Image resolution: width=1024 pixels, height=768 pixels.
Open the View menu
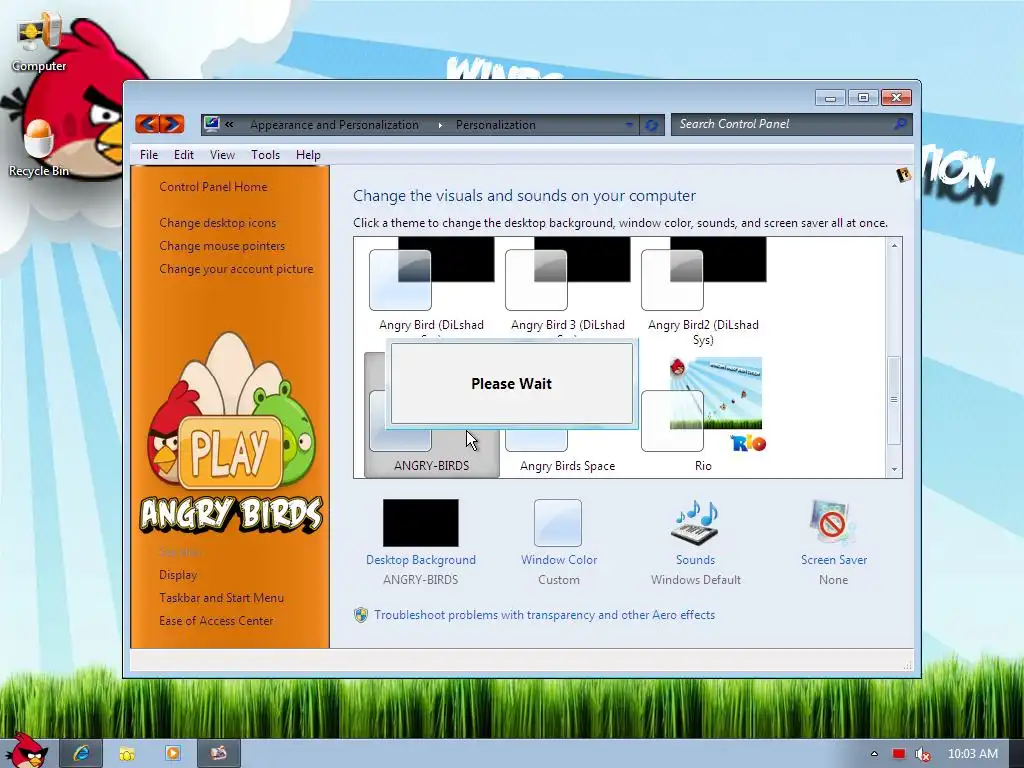tap(222, 155)
